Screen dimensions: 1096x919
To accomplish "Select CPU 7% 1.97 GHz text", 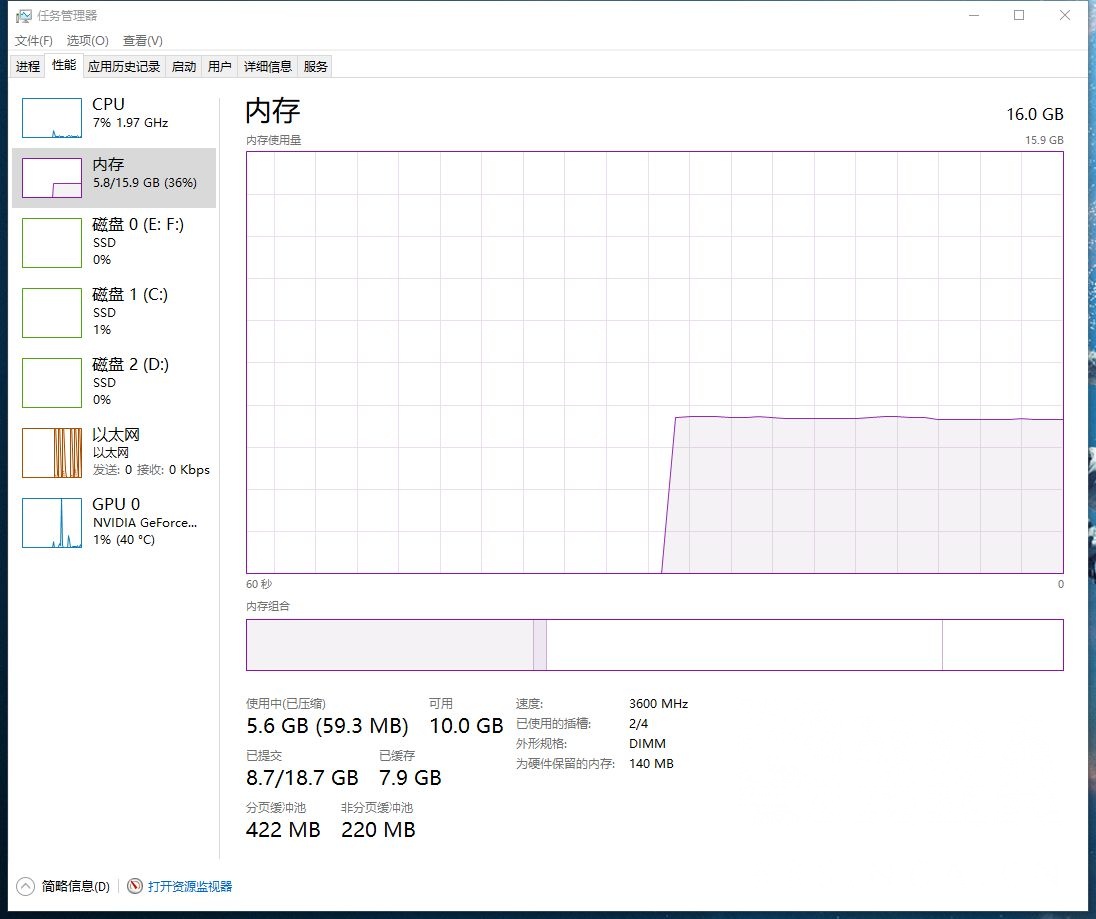I will (x=131, y=122).
